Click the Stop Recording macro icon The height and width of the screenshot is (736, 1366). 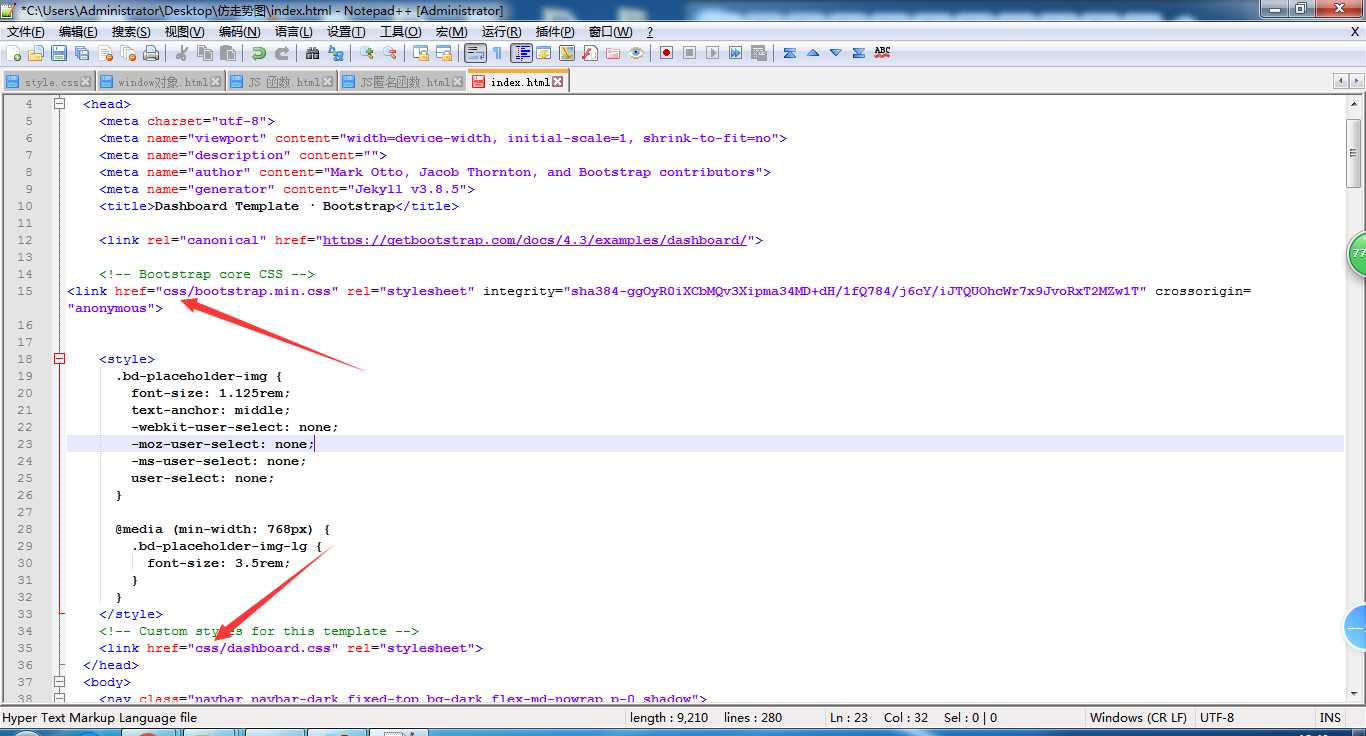[689, 53]
